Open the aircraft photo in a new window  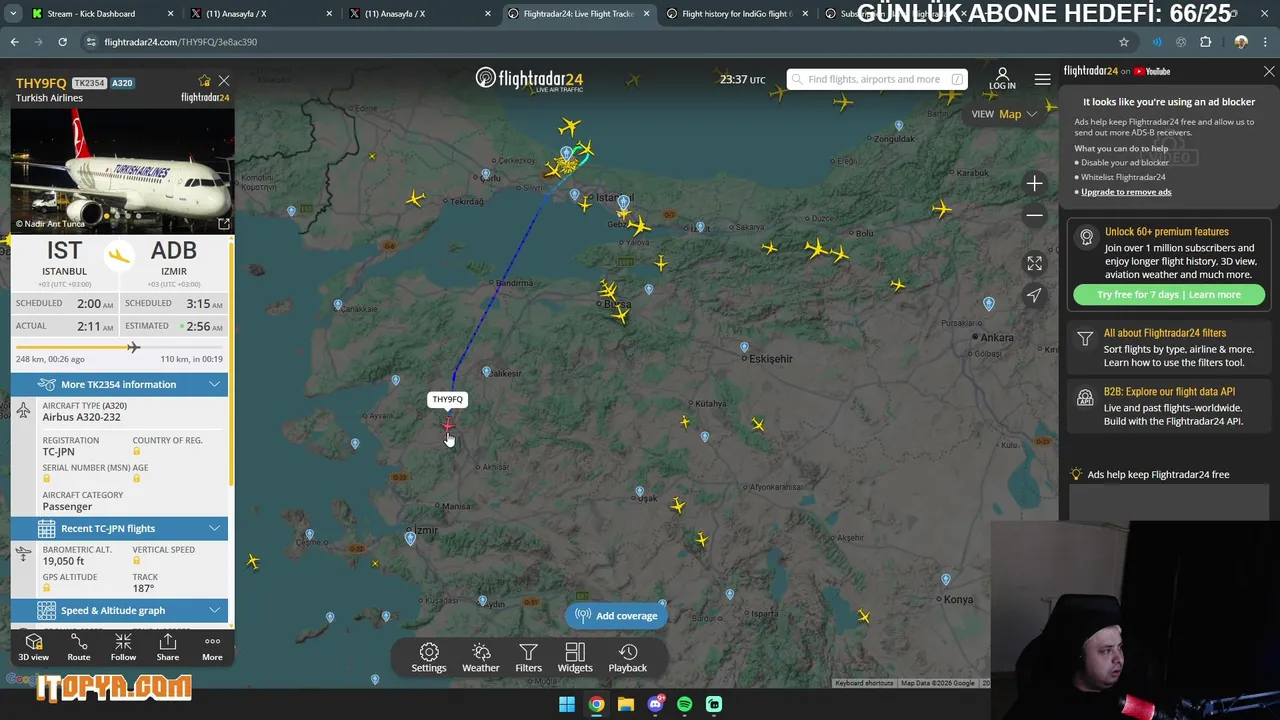tap(224, 224)
